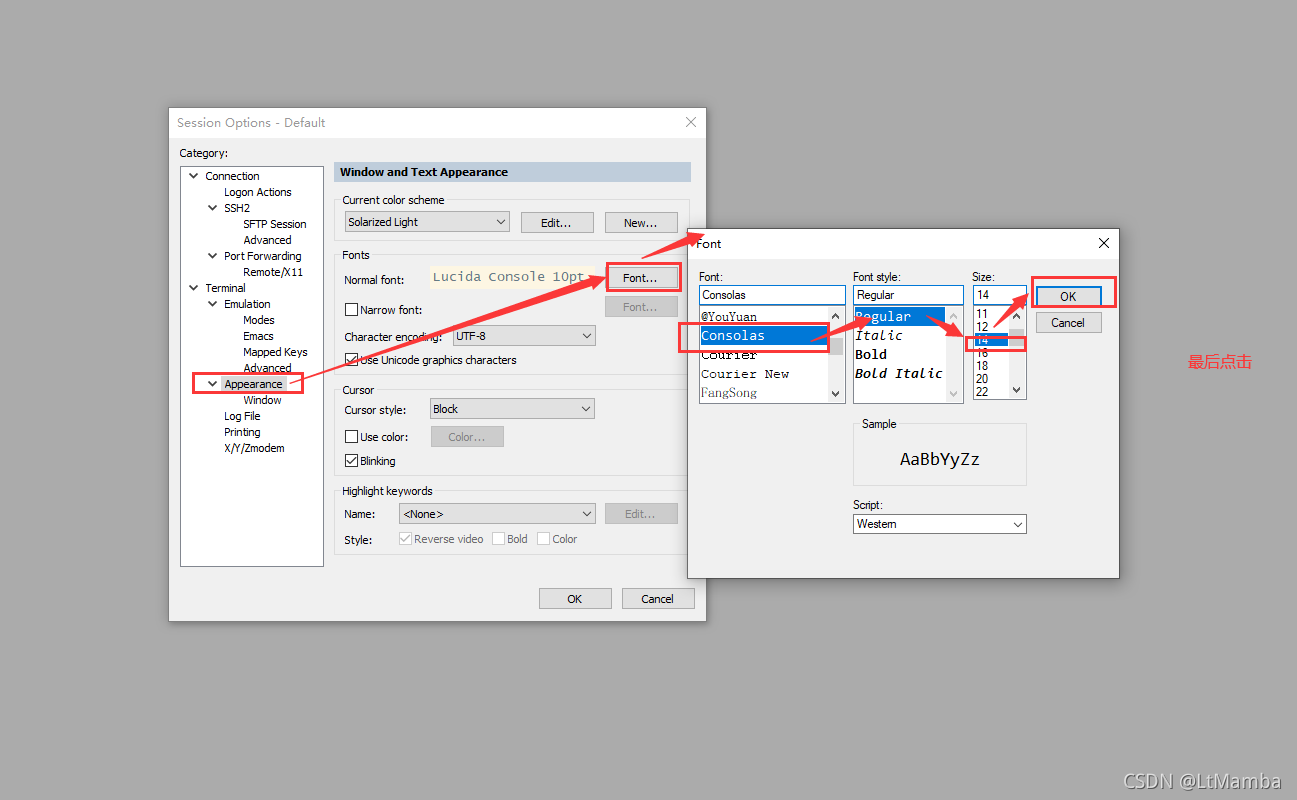This screenshot has height=800, width=1297.
Task: Click the font Size input field
Action: (1000, 295)
